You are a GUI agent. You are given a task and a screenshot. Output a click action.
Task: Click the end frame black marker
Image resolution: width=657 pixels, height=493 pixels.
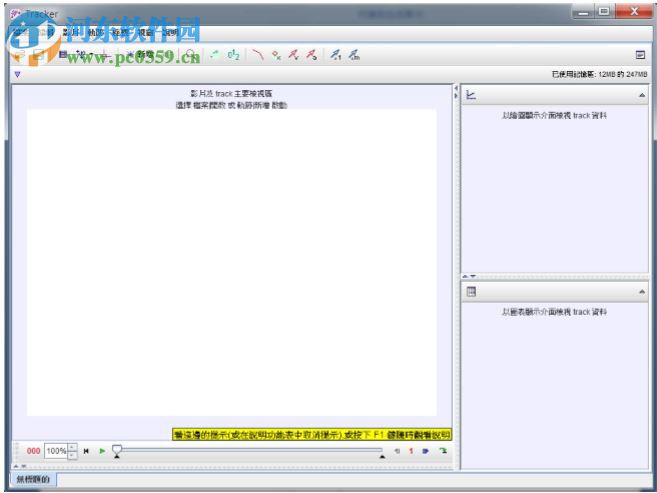[x=382, y=457]
